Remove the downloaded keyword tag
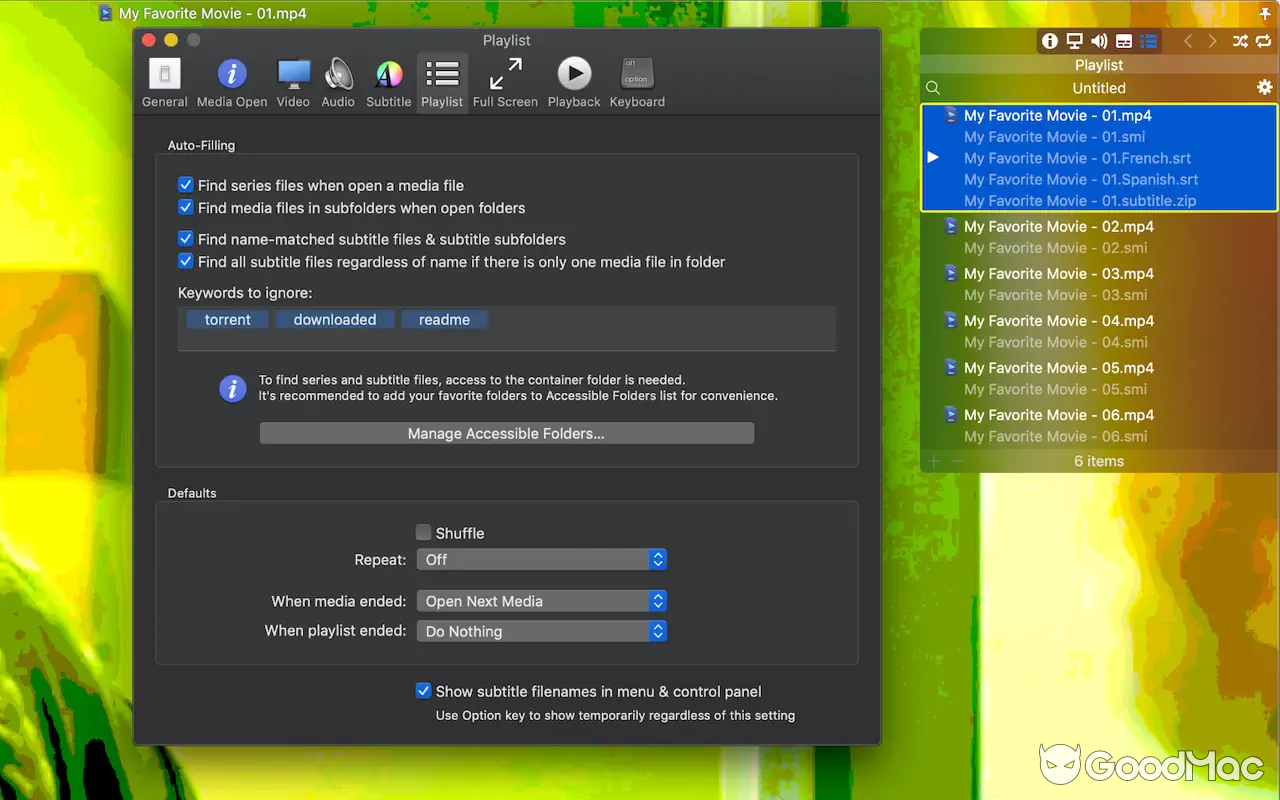 click(x=335, y=319)
